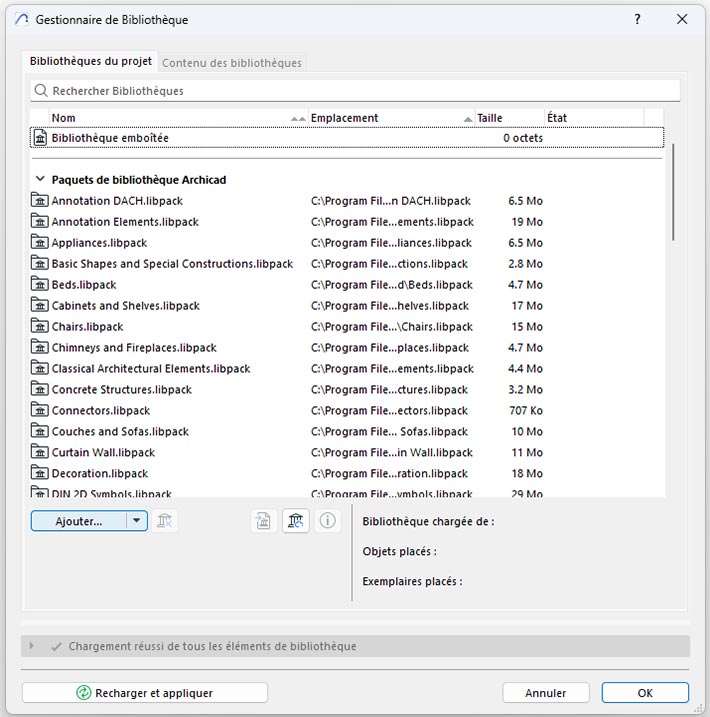The height and width of the screenshot is (717, 710).
Task: Select Decoration.libpack name
Action: click(100, 474)
